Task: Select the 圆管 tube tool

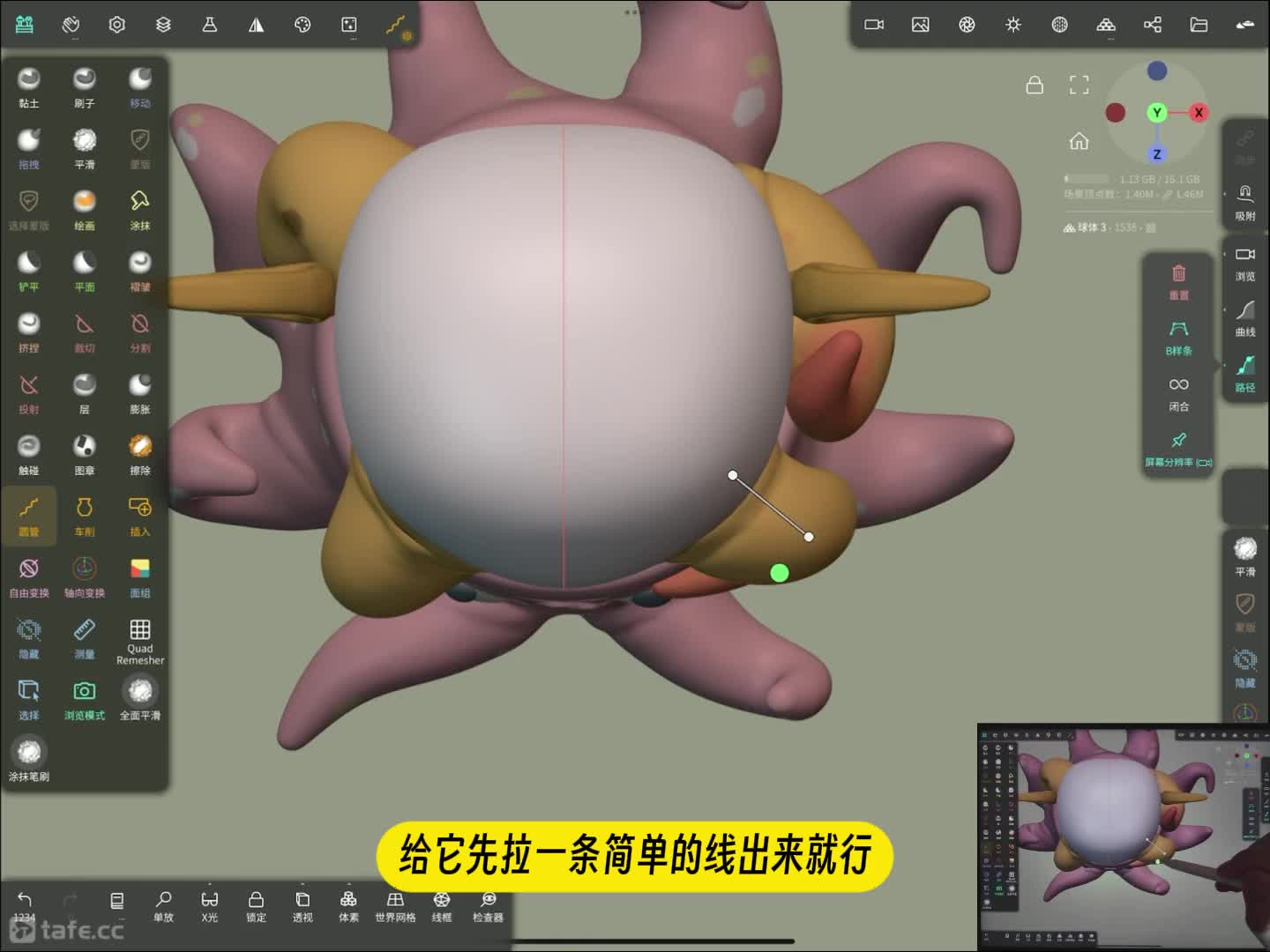Action: (29, 516)
